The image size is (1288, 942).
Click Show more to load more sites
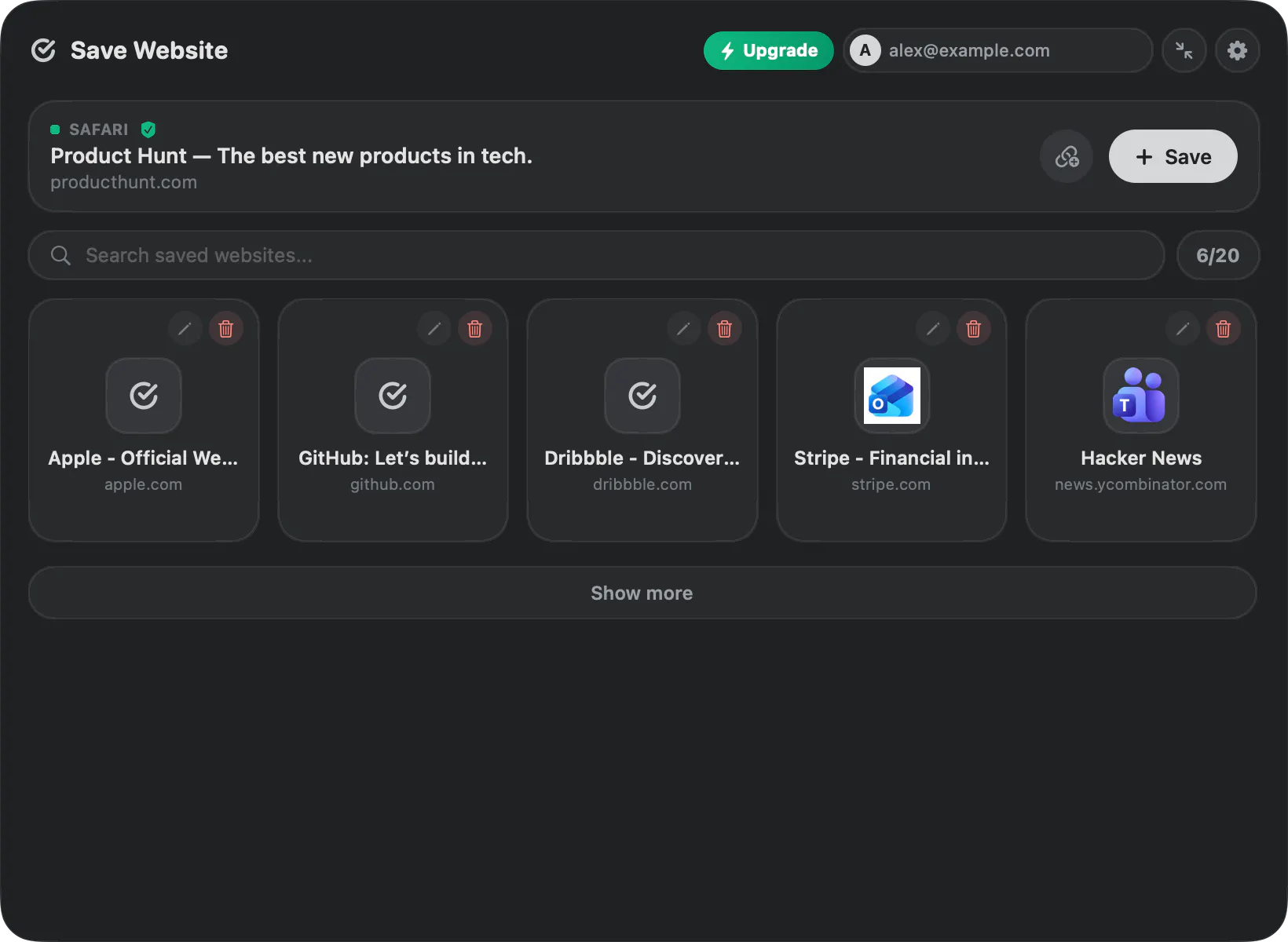pyautogui.click(x=642, y=593)
